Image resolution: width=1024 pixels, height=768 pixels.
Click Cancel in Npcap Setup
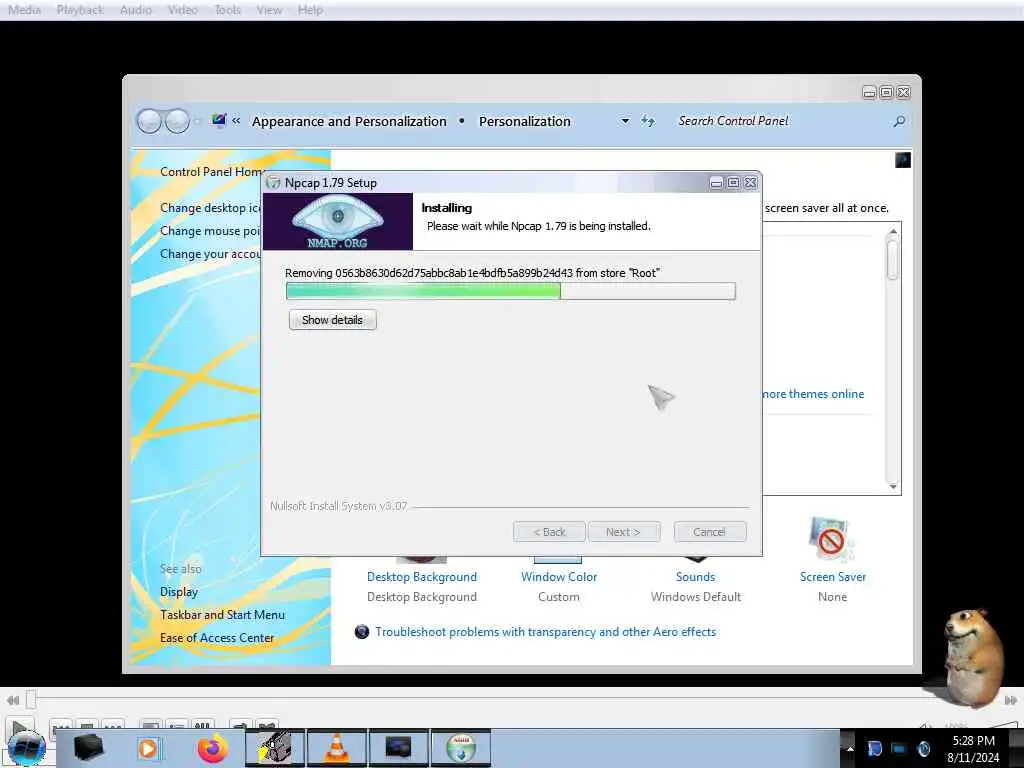click(x=709, y=532)
